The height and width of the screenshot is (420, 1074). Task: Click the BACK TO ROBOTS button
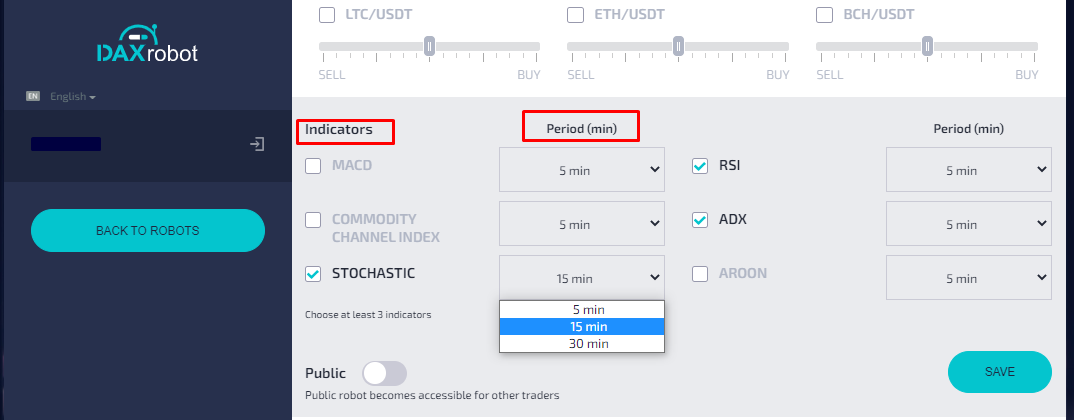pyautogui.click(x=147, y=230)
